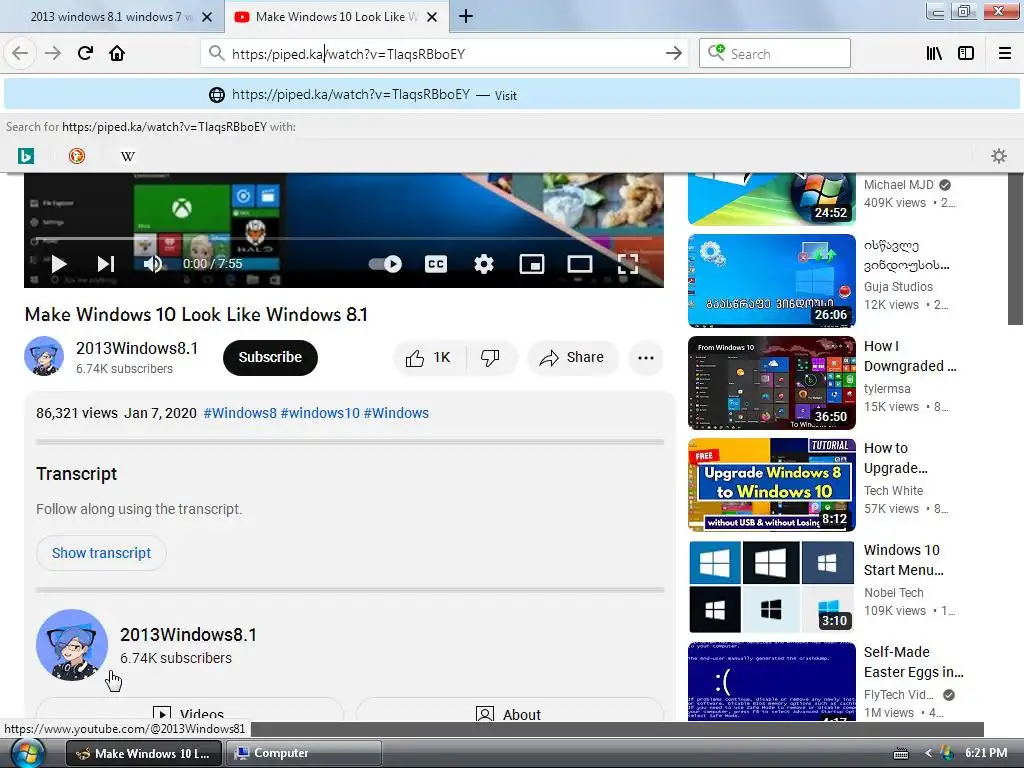The image size is (1024, 768).
Task: Subscribe to 2013Windows8.1 channel
Action: (x=270, y=358)
